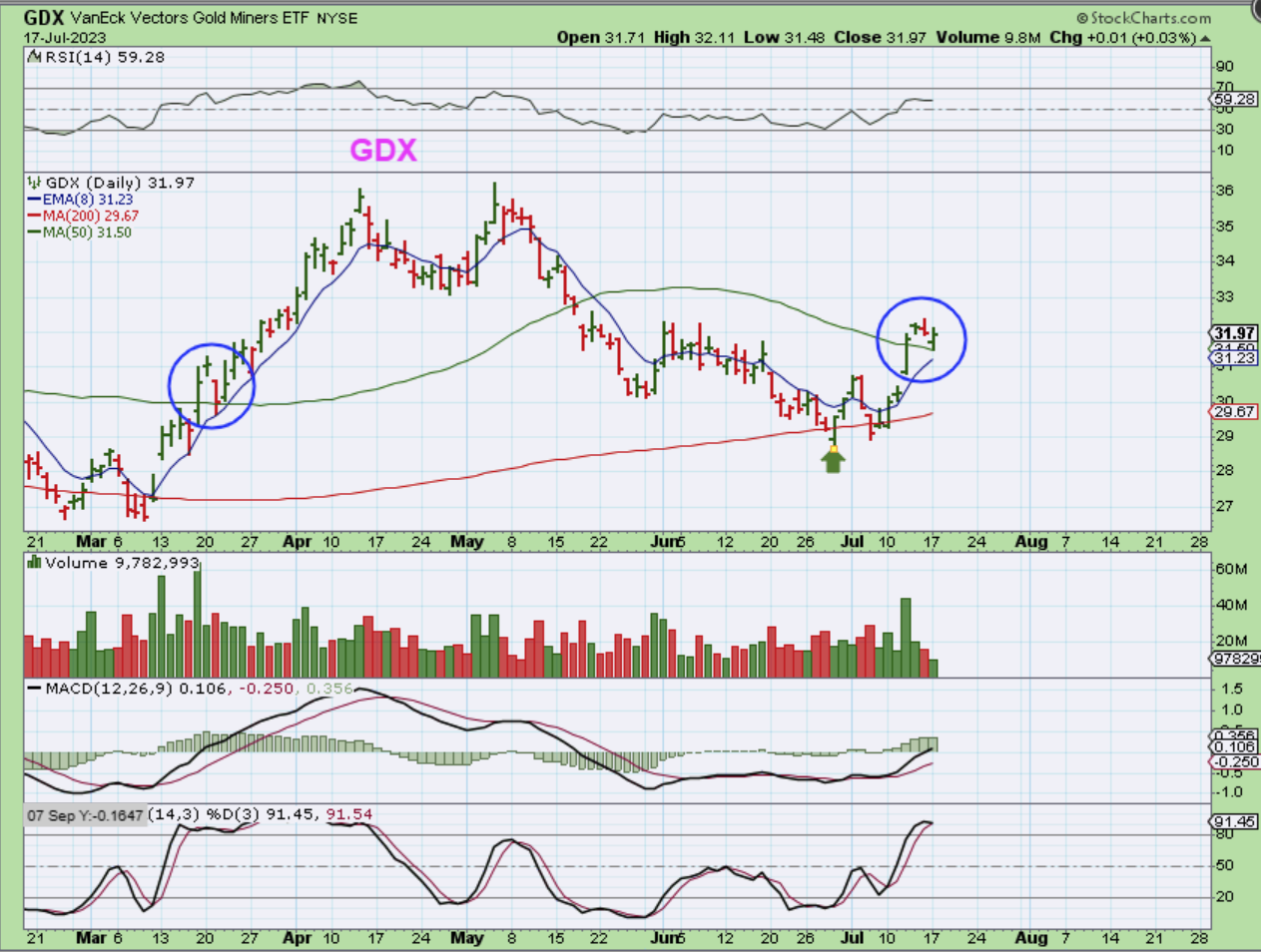Click the MA(200) 29.67 legend entry

(91, 216)
